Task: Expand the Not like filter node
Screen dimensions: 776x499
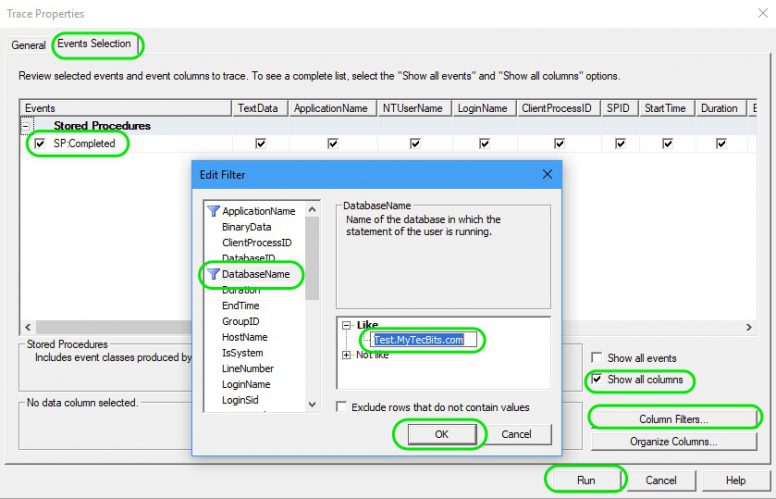Action: tap(346, 355)
